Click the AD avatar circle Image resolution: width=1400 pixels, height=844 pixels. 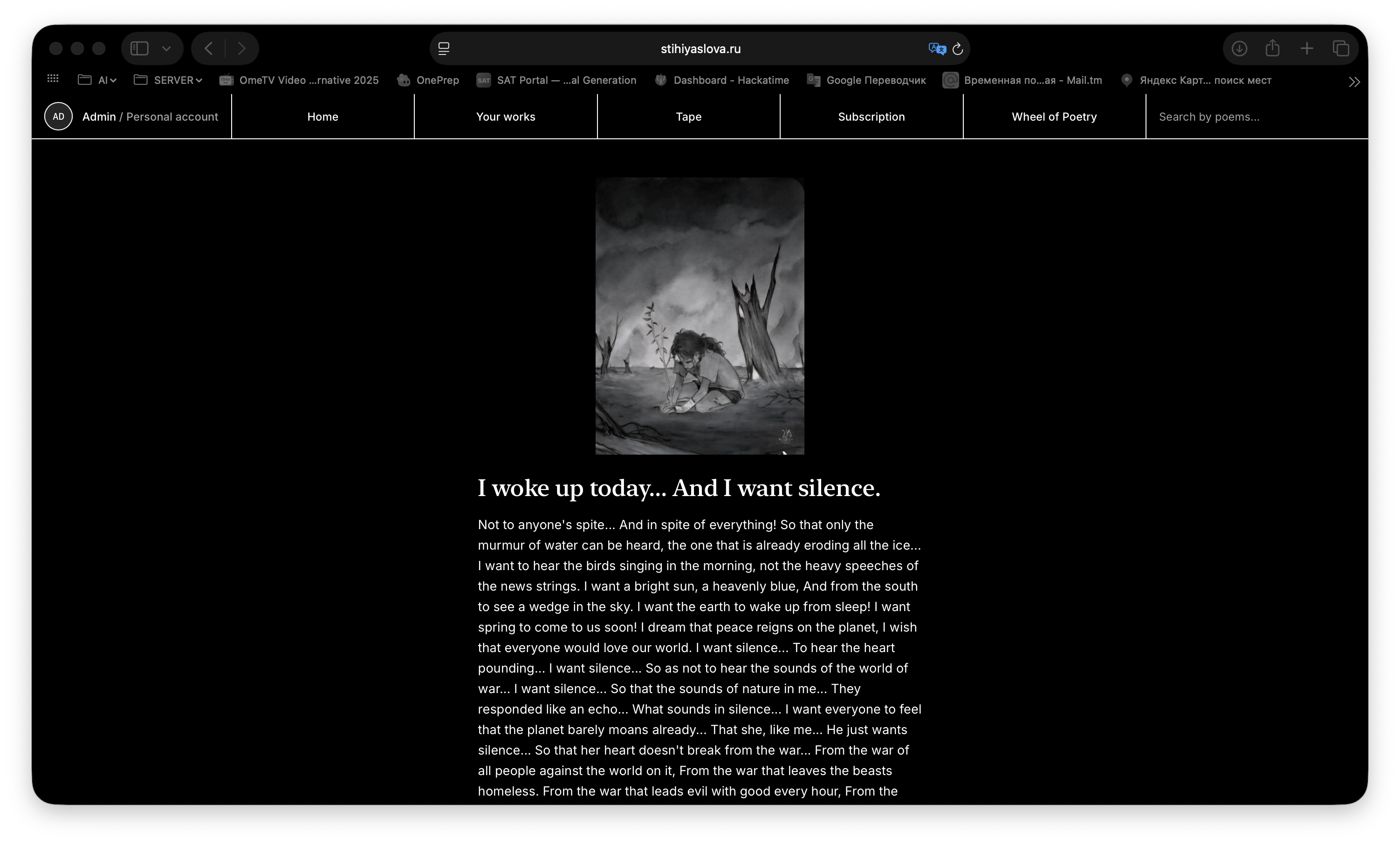59,116
